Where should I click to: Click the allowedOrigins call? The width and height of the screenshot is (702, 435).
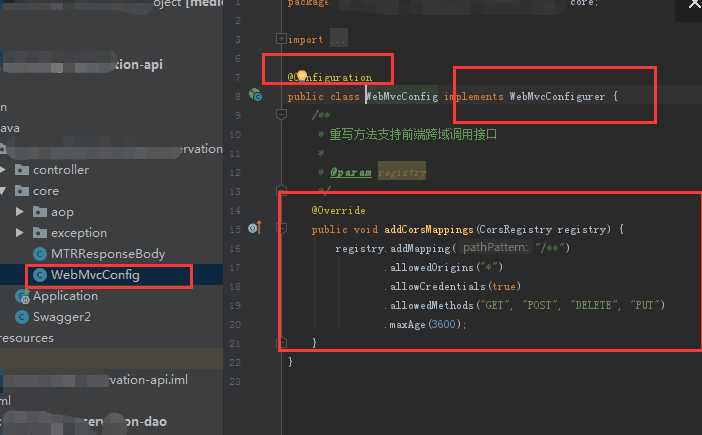(x=432, y=268)
